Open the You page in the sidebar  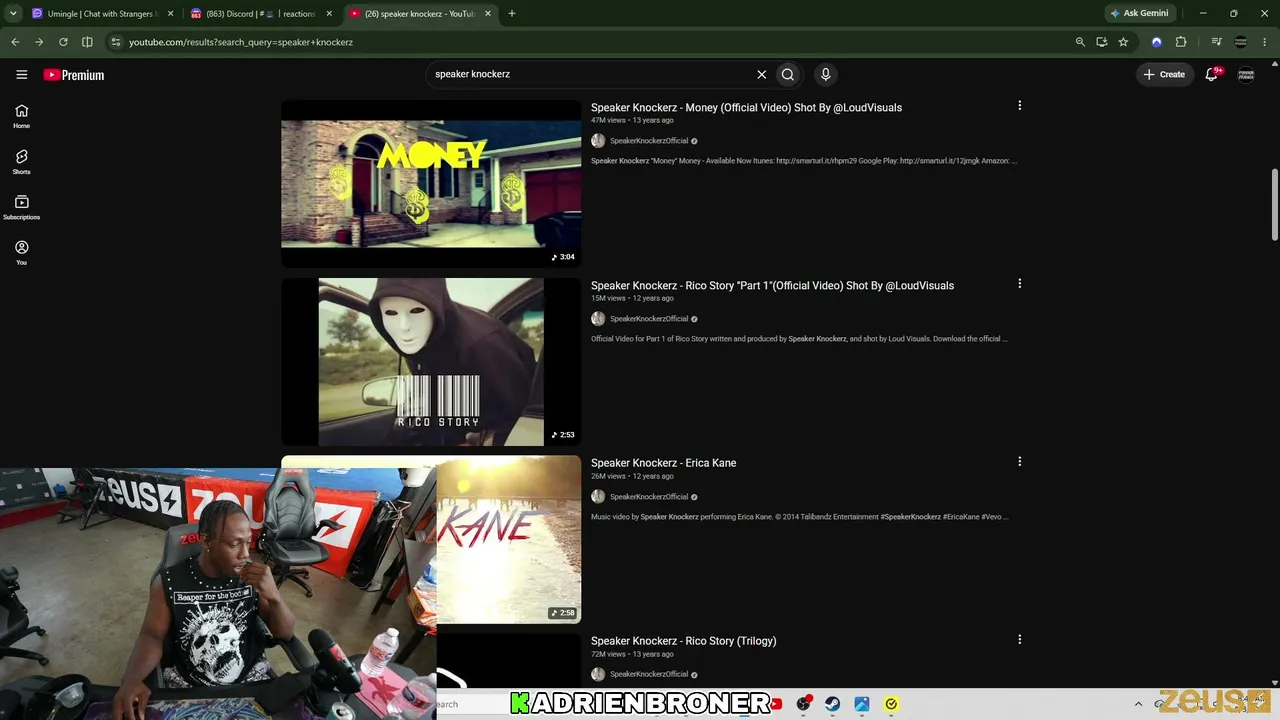pos(21,253)
